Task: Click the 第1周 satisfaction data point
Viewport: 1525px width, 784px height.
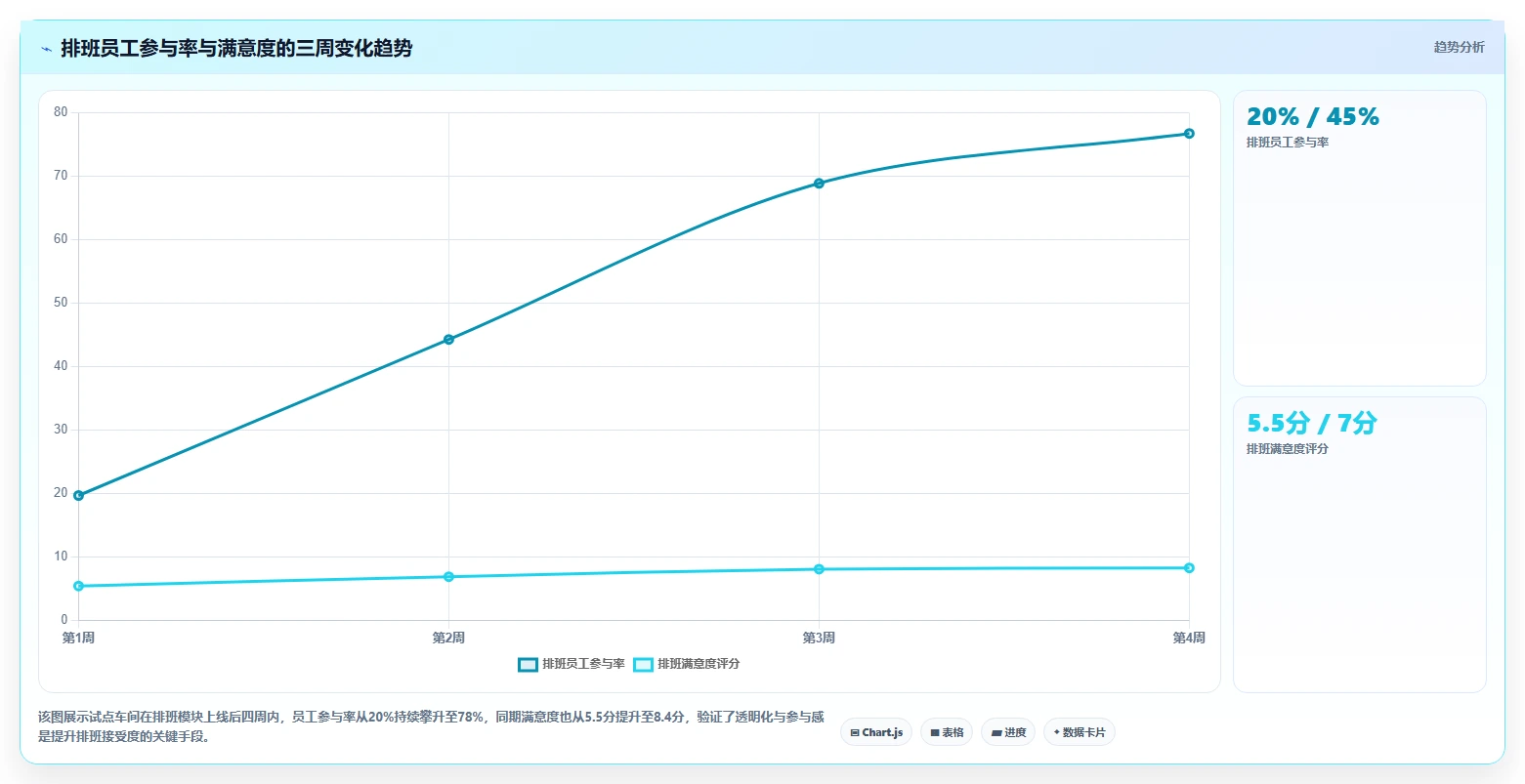Action: coord(78,586)
